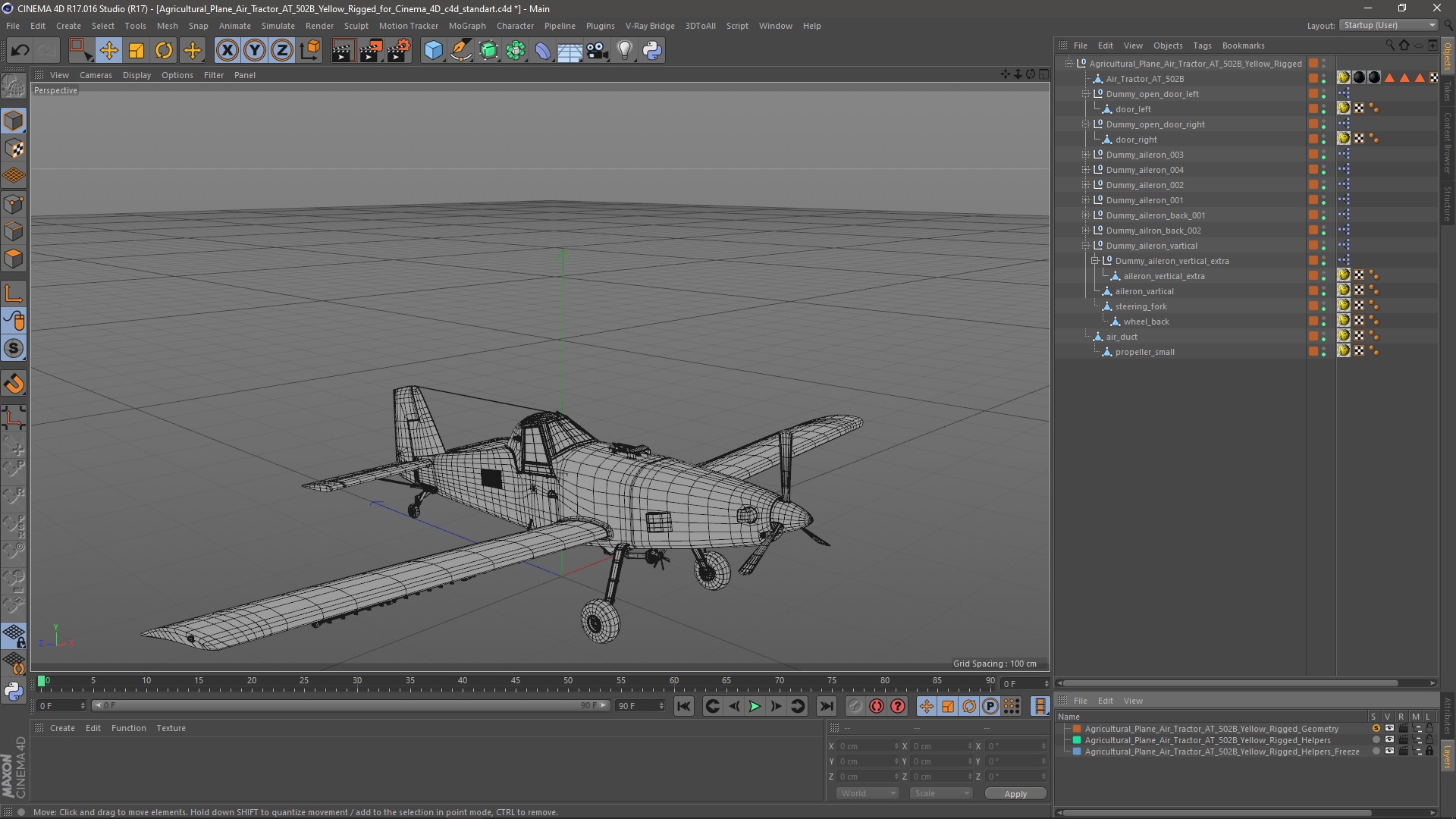
Task: Select the Rotate tool in top toolbar
Action: [x=164, y=51]
